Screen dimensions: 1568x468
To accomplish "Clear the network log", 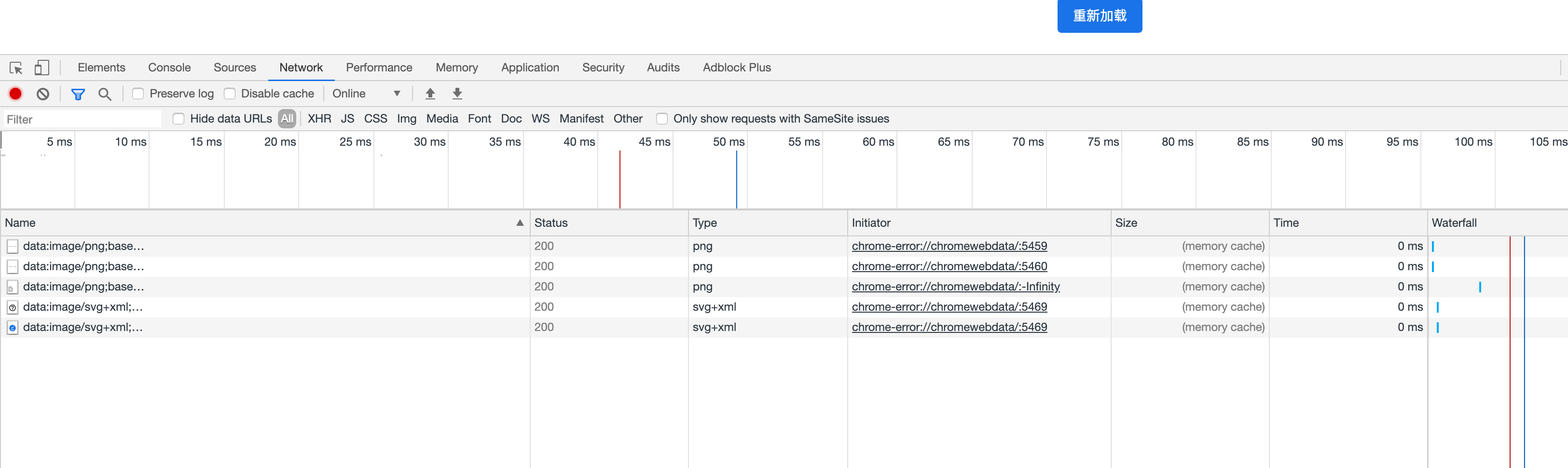I will click(x=42, y=94).
